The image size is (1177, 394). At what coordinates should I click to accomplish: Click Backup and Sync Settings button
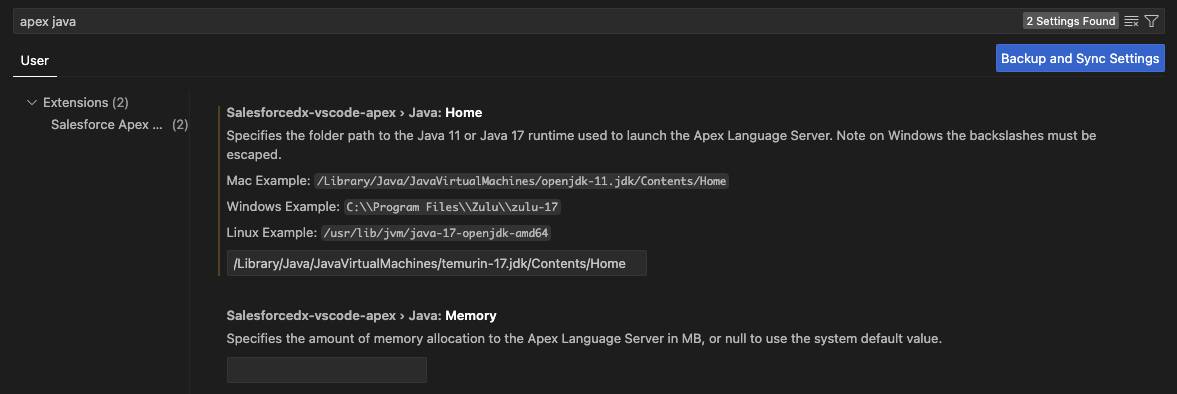click(x=1080, y=58)
